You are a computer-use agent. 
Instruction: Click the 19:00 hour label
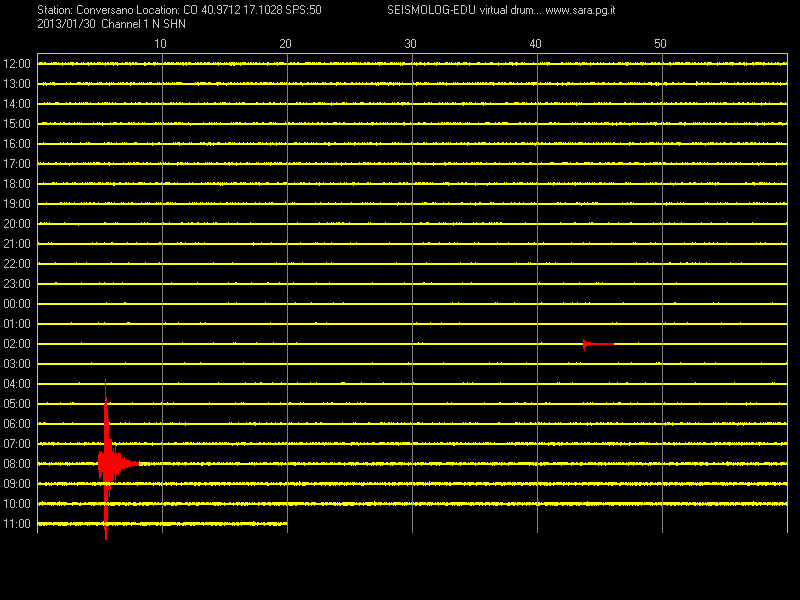(x=17, y=204)
